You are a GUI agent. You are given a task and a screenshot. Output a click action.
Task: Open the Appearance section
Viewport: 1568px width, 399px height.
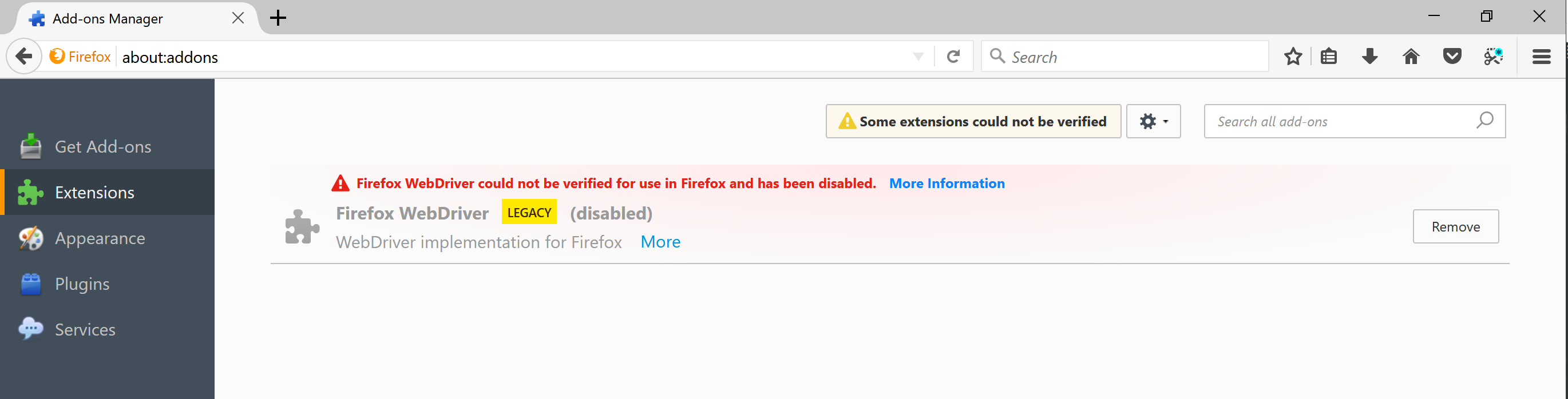point(100,238)
